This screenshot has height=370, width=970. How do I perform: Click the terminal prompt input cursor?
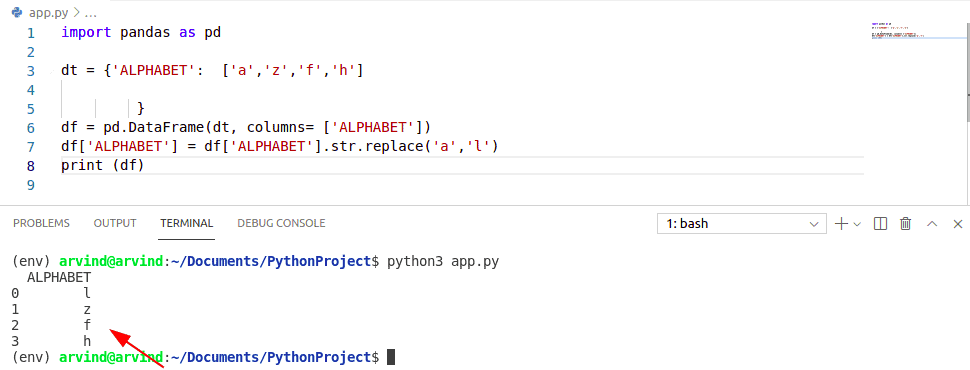(x=390, y=357)
